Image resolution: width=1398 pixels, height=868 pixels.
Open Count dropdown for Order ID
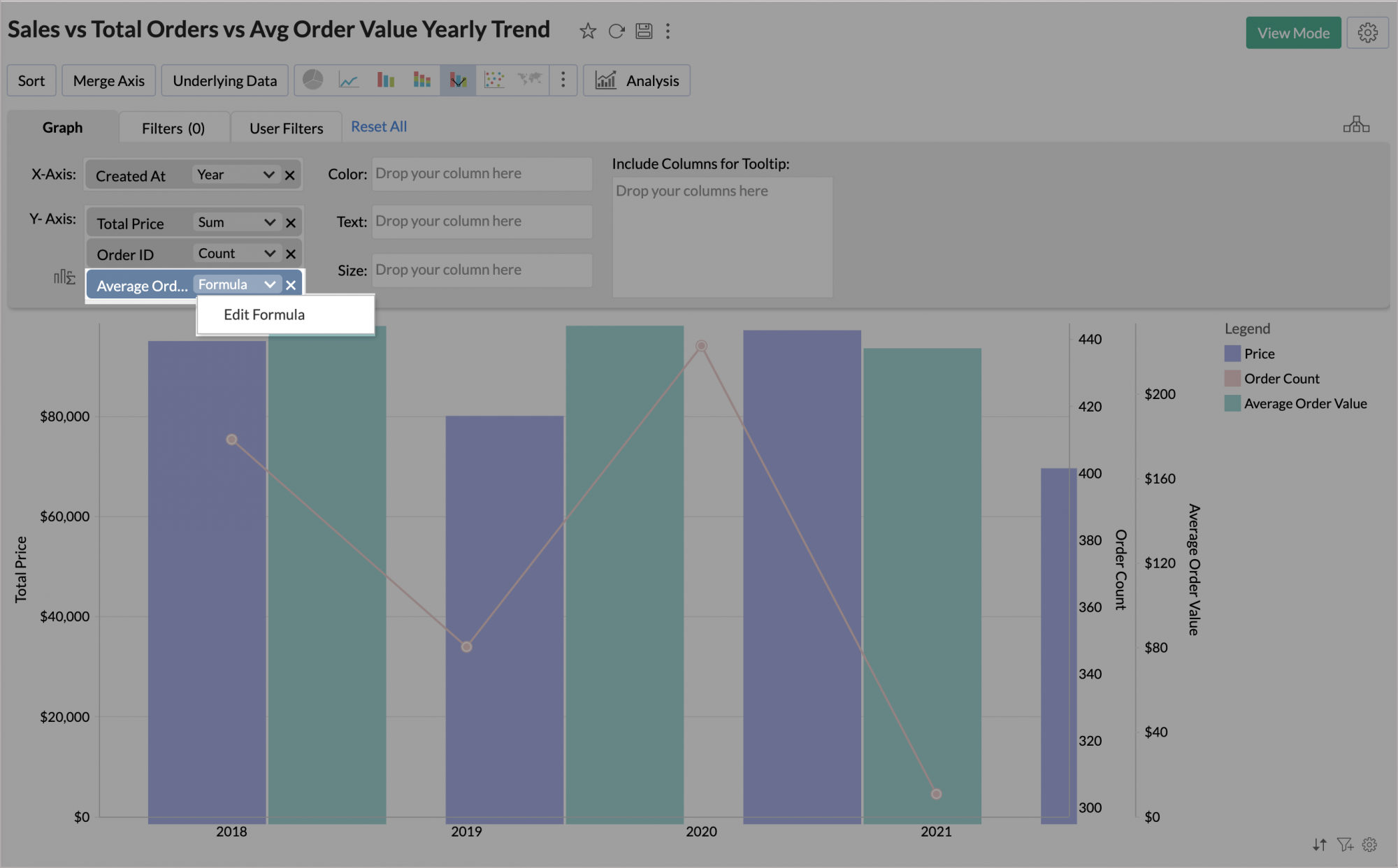pyautogui.click(x=269, y=254)
